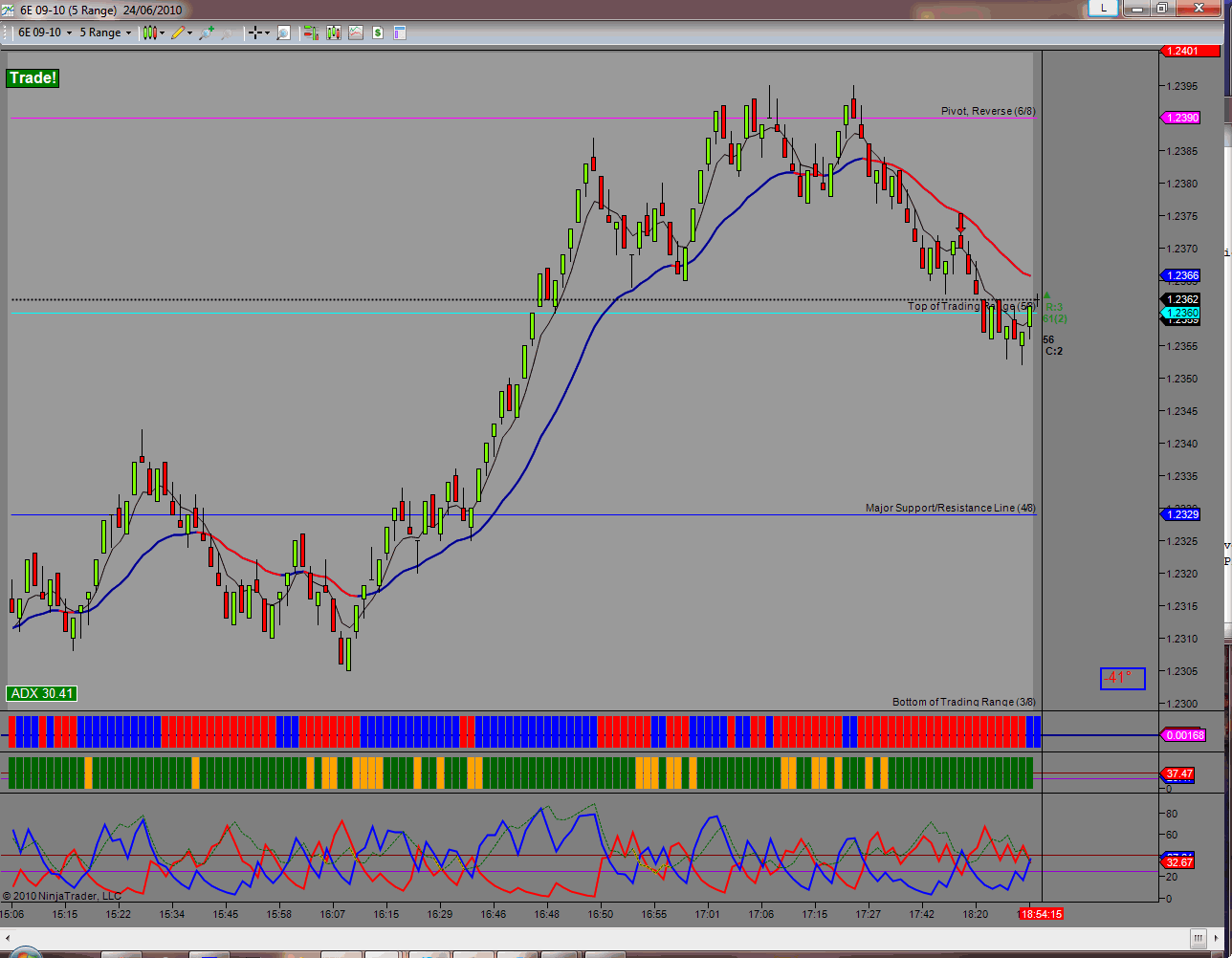Viewport: 1232px width, 958px height.
Task: Click the ADX 30.41 indicator label
Action: (x=42, y=694)
